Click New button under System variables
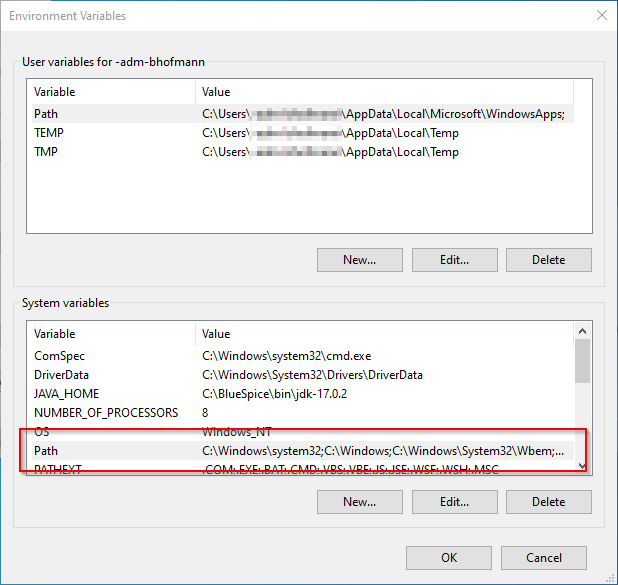The image size is (618, 585). click(359, 501)
